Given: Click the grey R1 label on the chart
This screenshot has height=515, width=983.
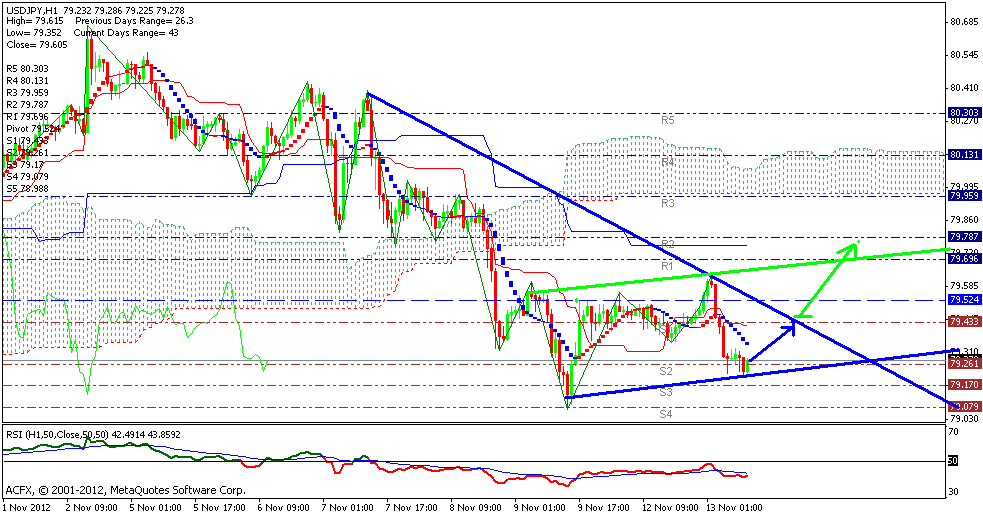Looking at the screenshot, I should point(668,266).
